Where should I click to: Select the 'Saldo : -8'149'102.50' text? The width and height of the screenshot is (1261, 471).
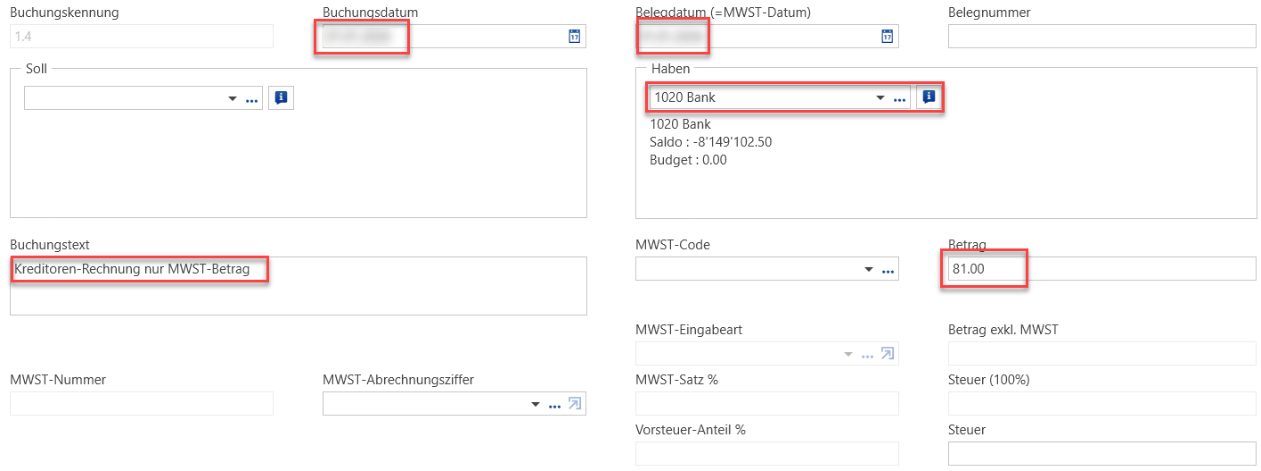pos(711,142)
